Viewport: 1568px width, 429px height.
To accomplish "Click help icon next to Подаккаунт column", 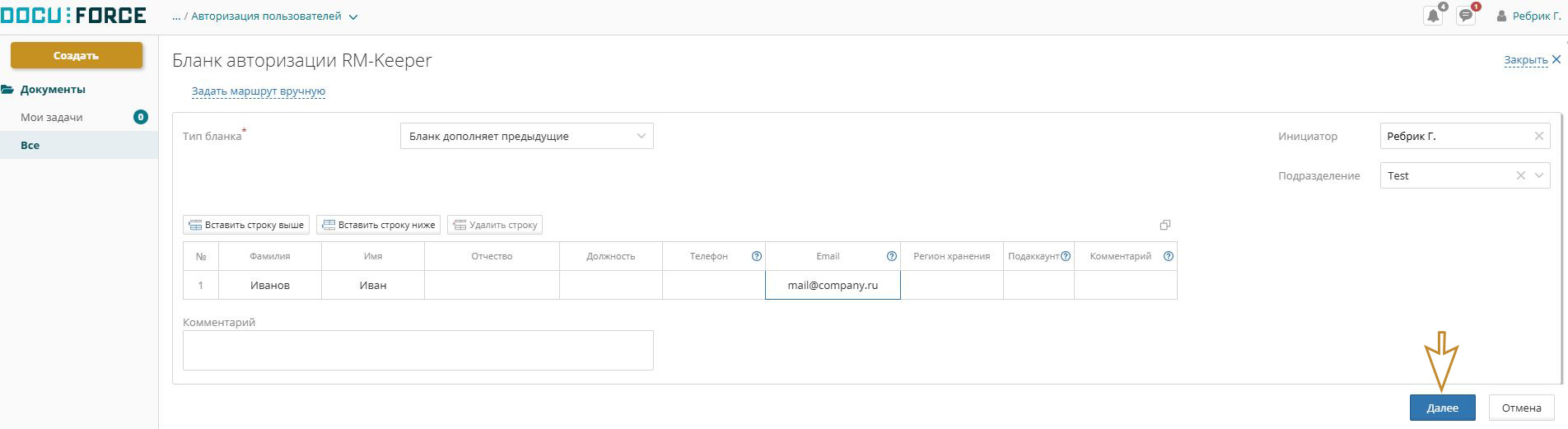I will click(x=1066, y=256).
